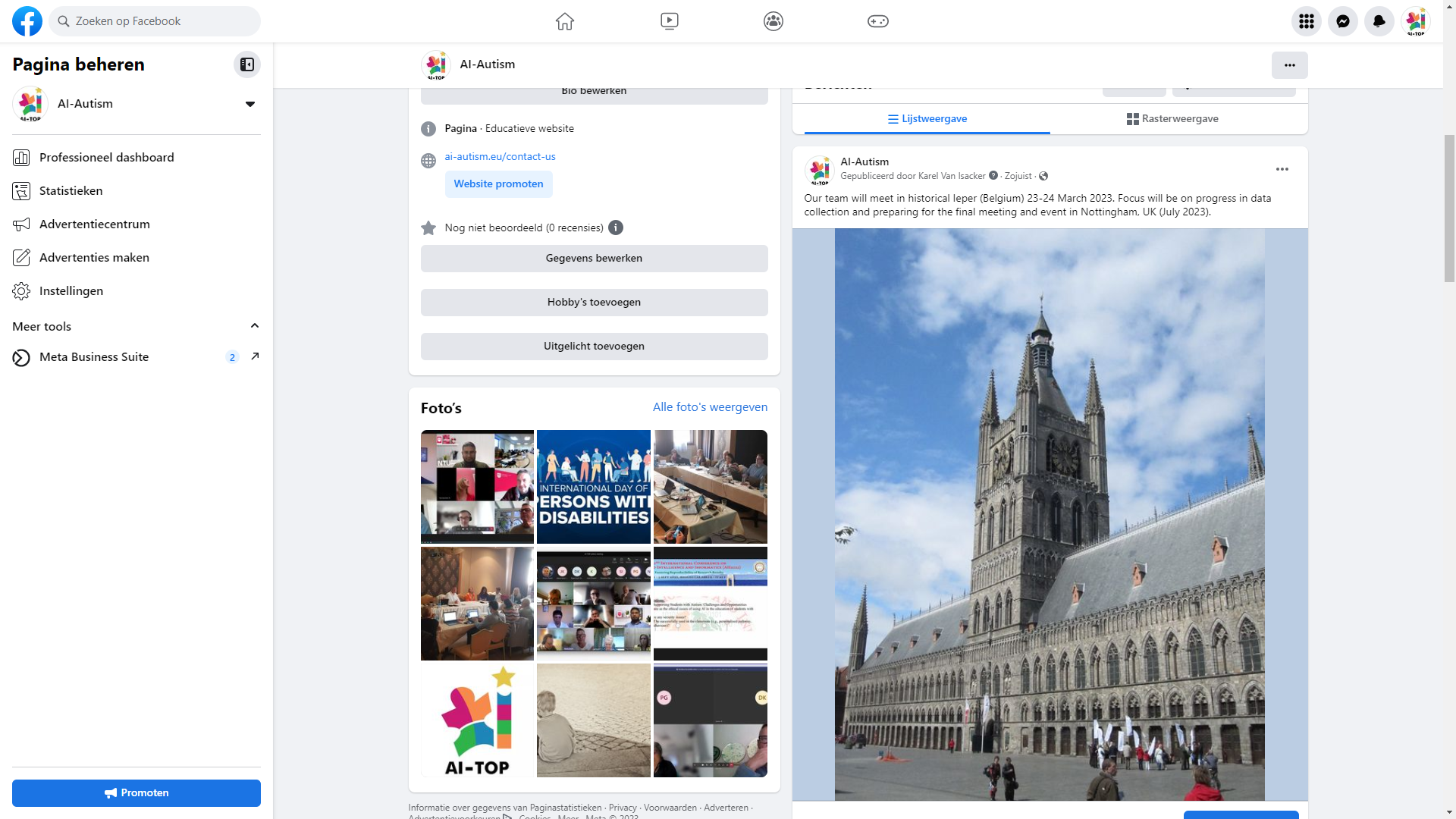Collapse the Meer tools section
Image resolution: width=1456 pixels, height=819 pixels.
tap(255, 326)
